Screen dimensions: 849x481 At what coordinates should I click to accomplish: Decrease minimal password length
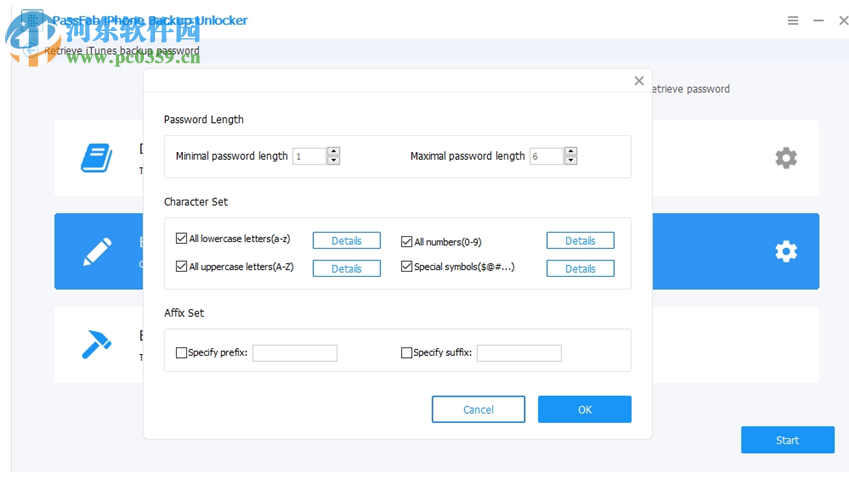(x=334, y=160)
